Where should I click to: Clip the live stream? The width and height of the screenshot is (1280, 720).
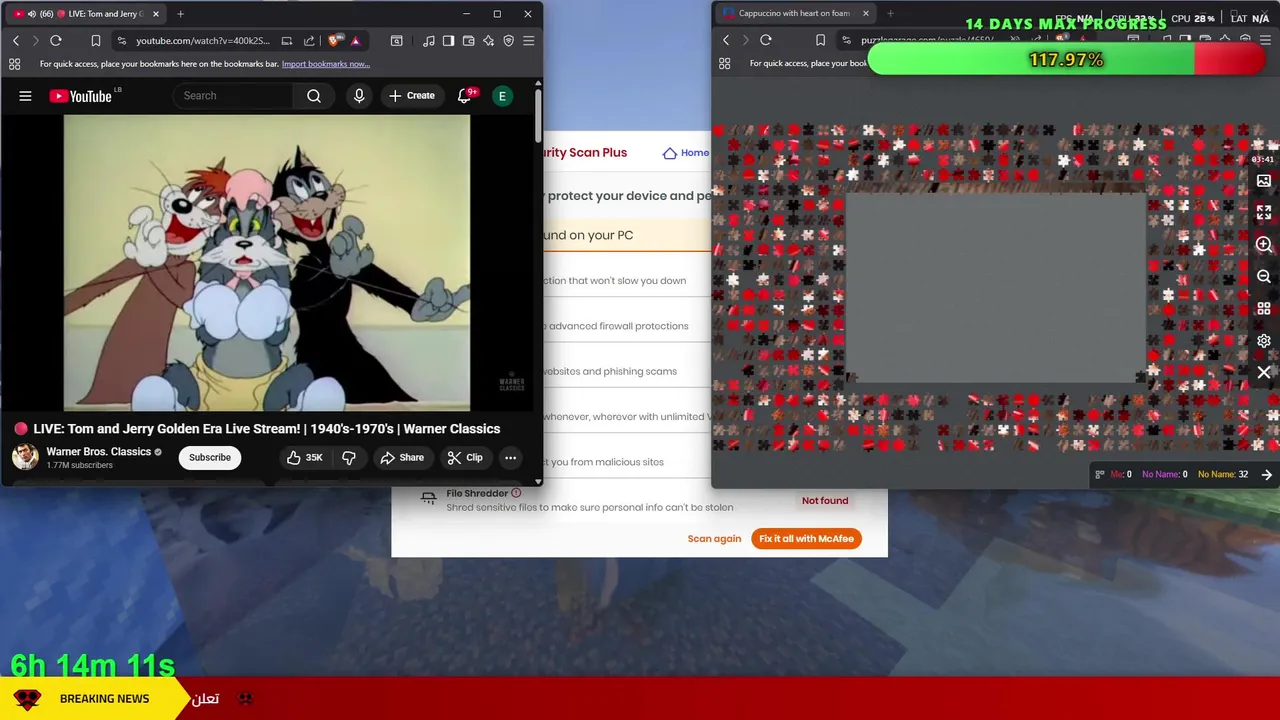point(465,458)
